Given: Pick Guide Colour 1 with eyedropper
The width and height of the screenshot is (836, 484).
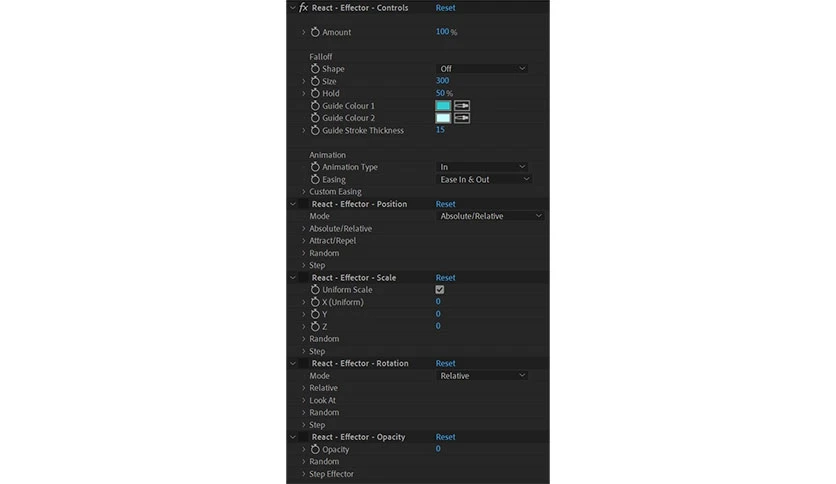Looking at the screenshot, I should [462, 106].
